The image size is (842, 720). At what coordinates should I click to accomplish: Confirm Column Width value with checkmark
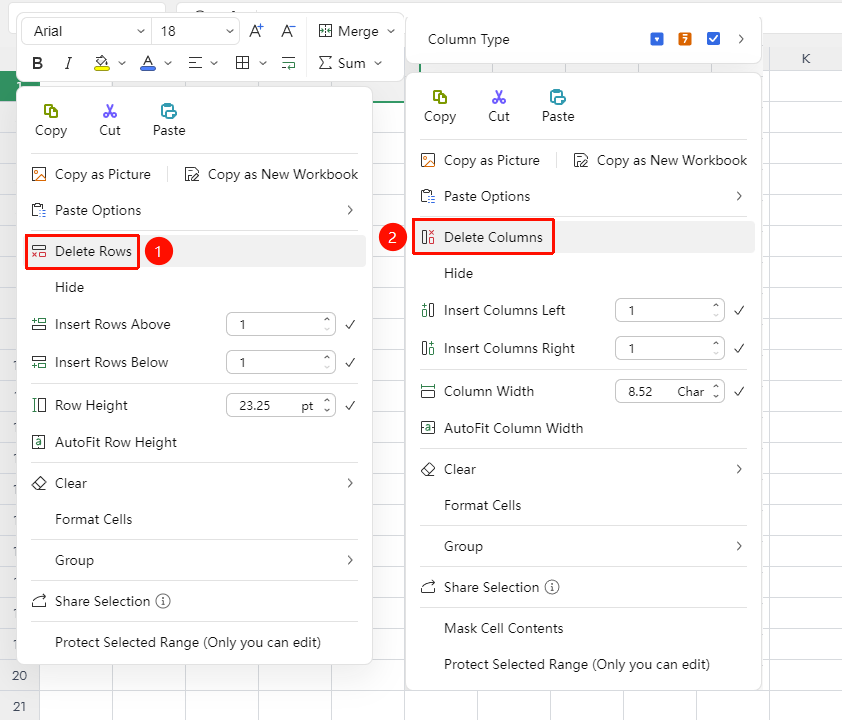click(739, 391)
